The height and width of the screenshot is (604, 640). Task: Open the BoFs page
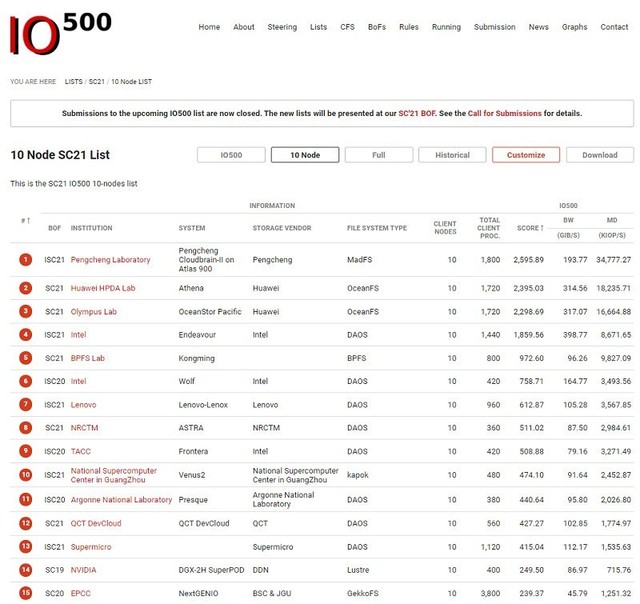(x=377, y=27)
